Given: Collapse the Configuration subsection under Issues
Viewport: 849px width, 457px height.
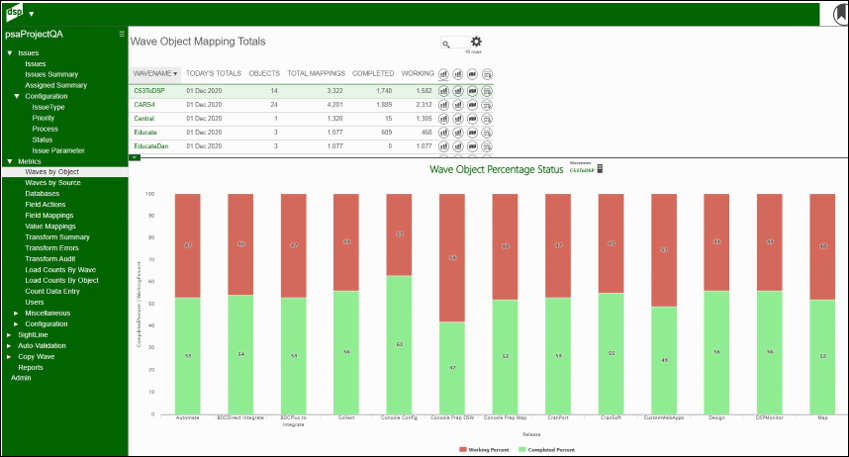Looking at the screenshot, I should 17,96.
